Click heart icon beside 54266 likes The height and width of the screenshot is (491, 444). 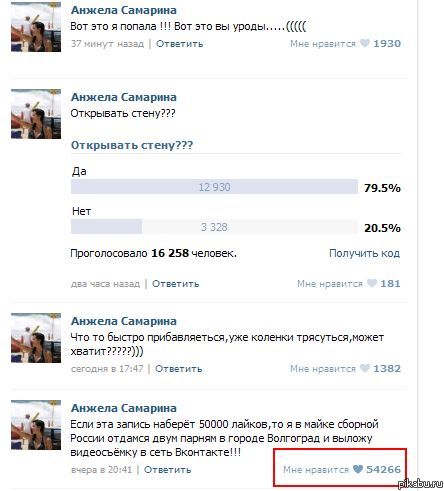tap(358, 469)
